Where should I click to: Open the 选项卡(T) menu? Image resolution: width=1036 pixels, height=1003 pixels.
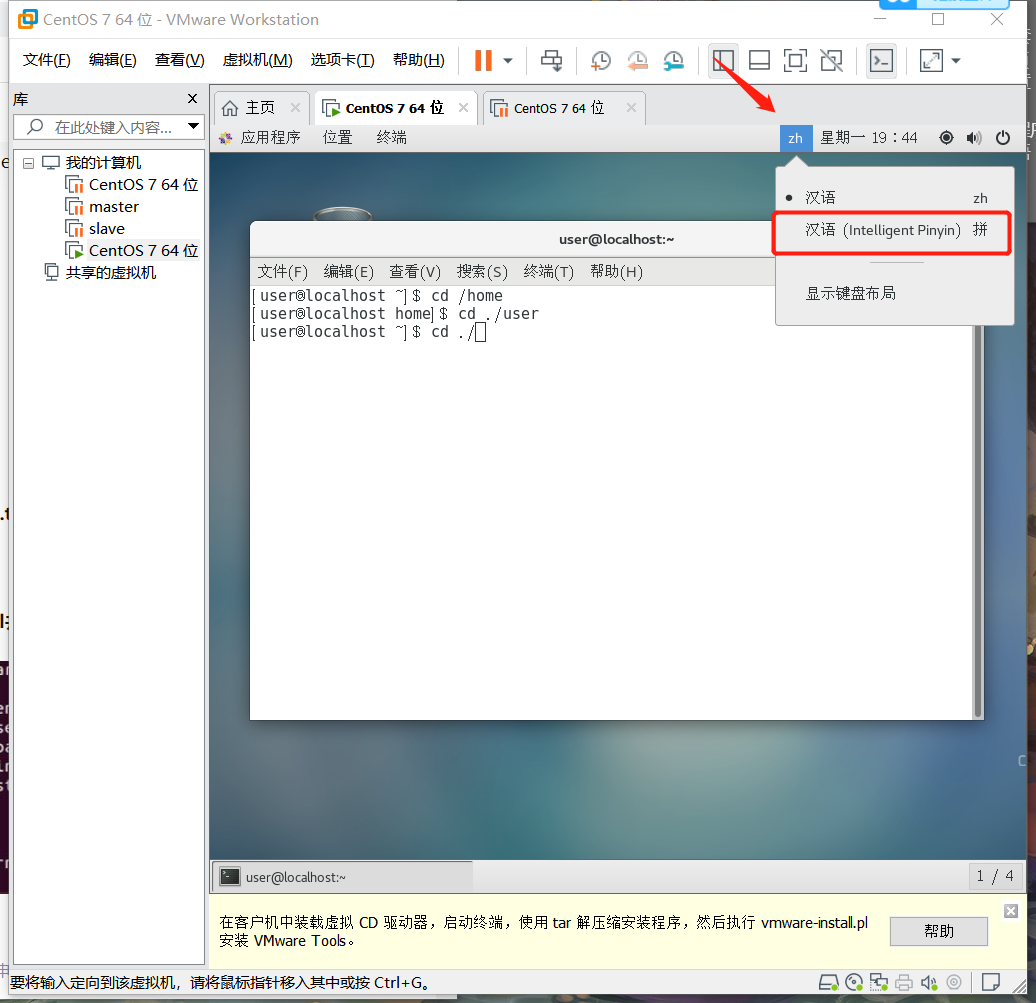342,60
